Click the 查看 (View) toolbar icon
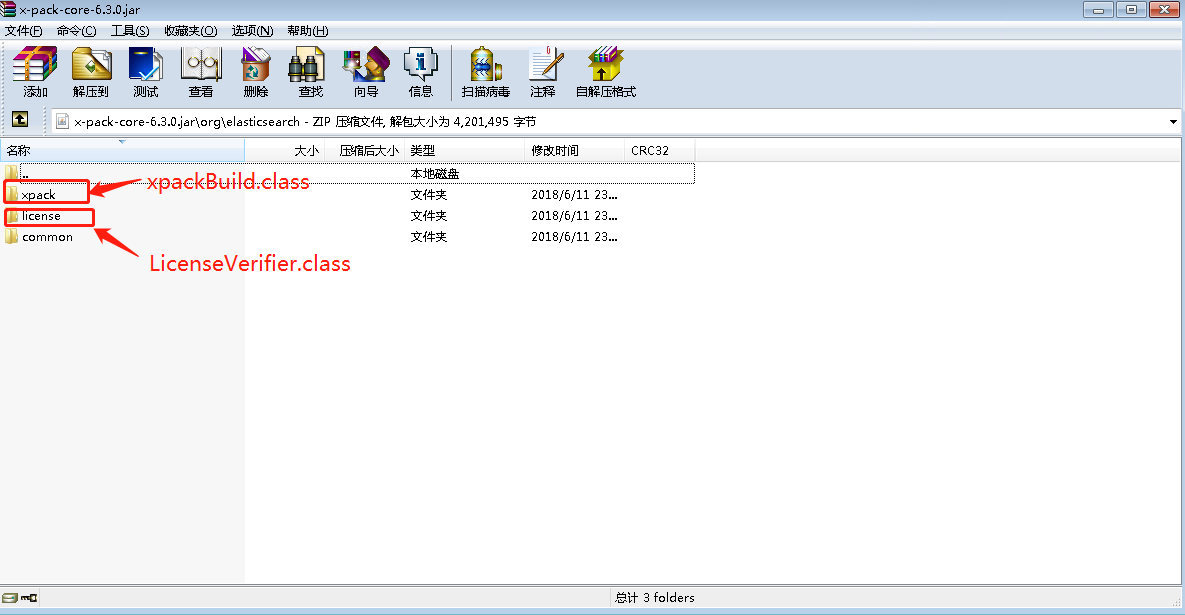Viewport: 1185px width, 615px height. click(x=201, y=72)
